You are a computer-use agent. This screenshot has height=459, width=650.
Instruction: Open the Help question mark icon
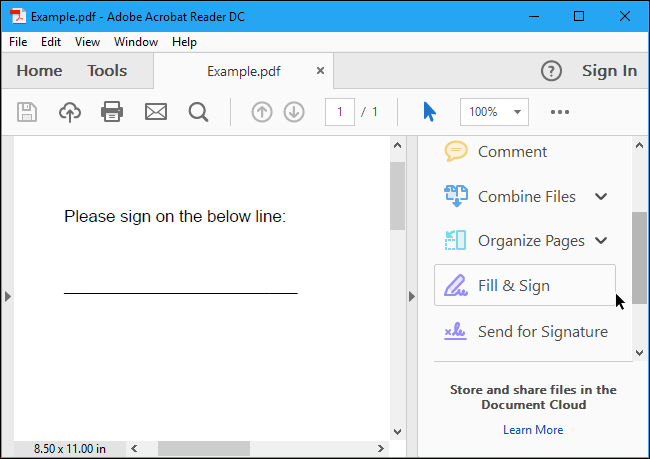tap(551, 71)
